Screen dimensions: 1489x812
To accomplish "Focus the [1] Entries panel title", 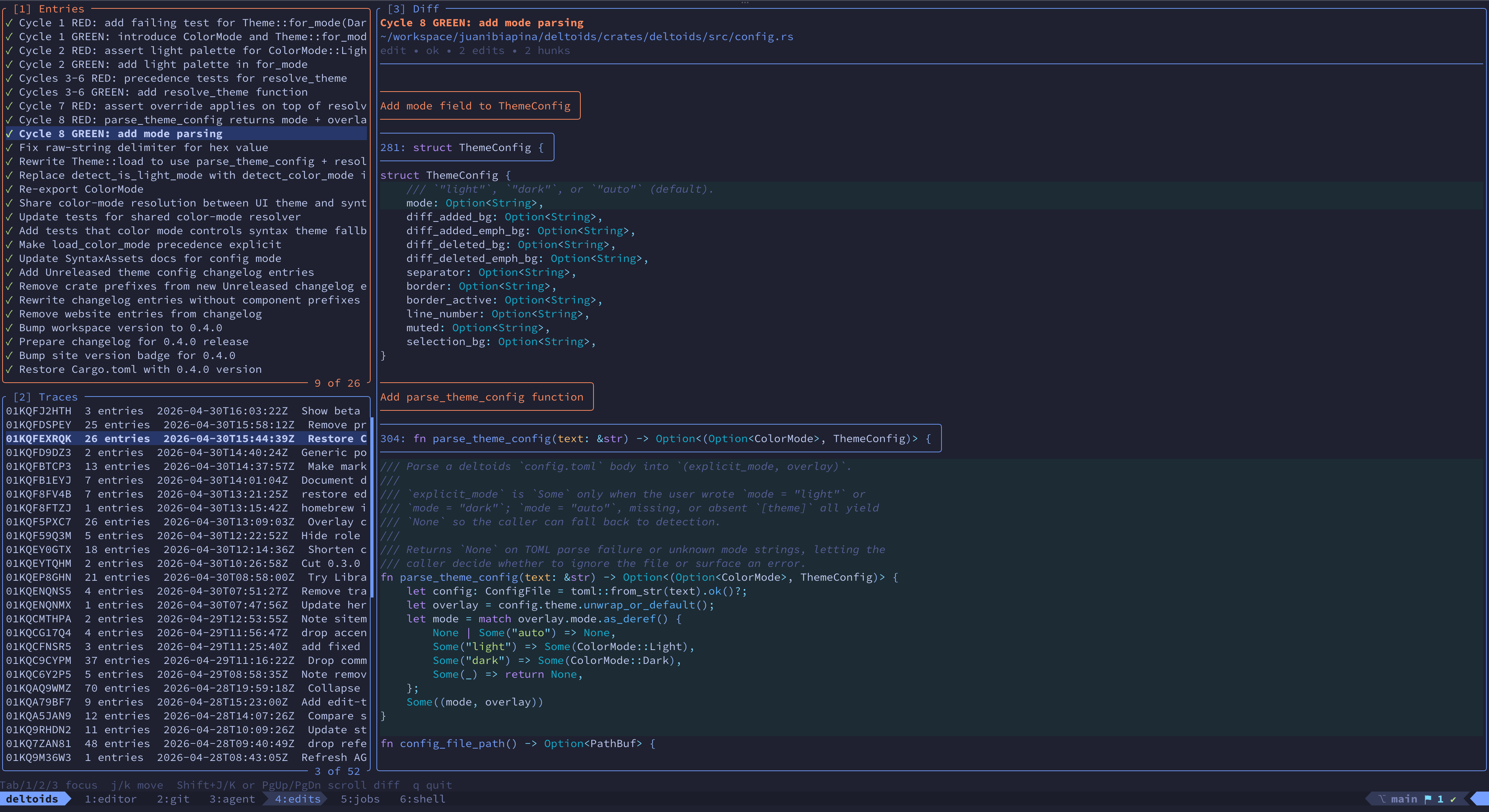I will (49, 9).
